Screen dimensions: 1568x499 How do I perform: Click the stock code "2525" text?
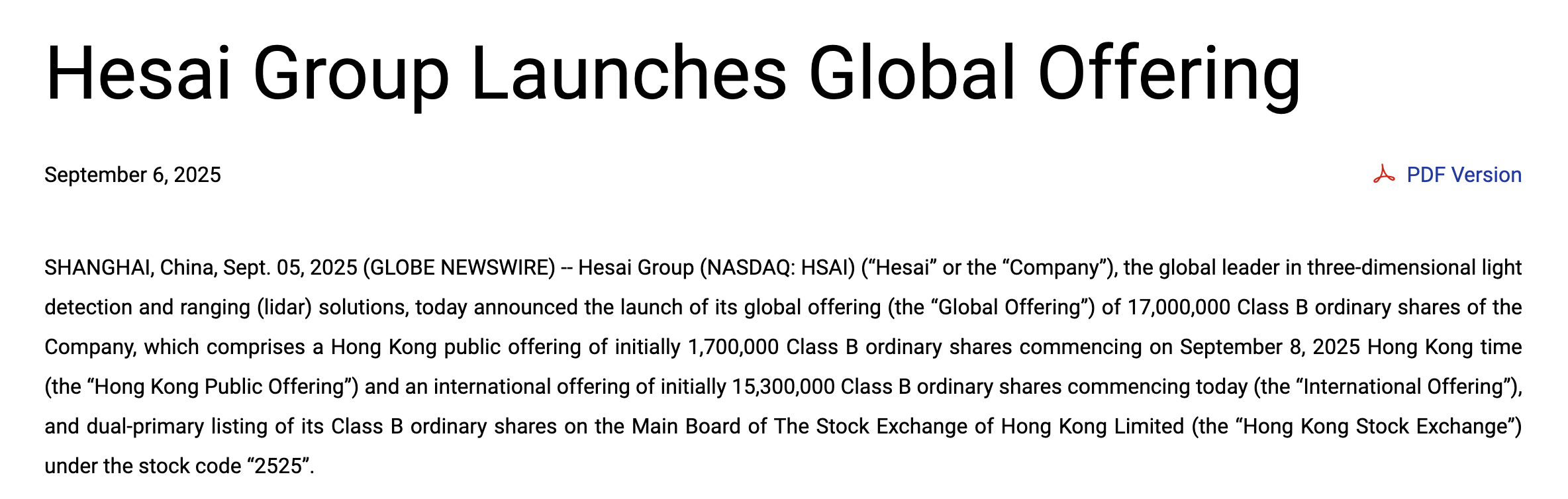[279, 466]
